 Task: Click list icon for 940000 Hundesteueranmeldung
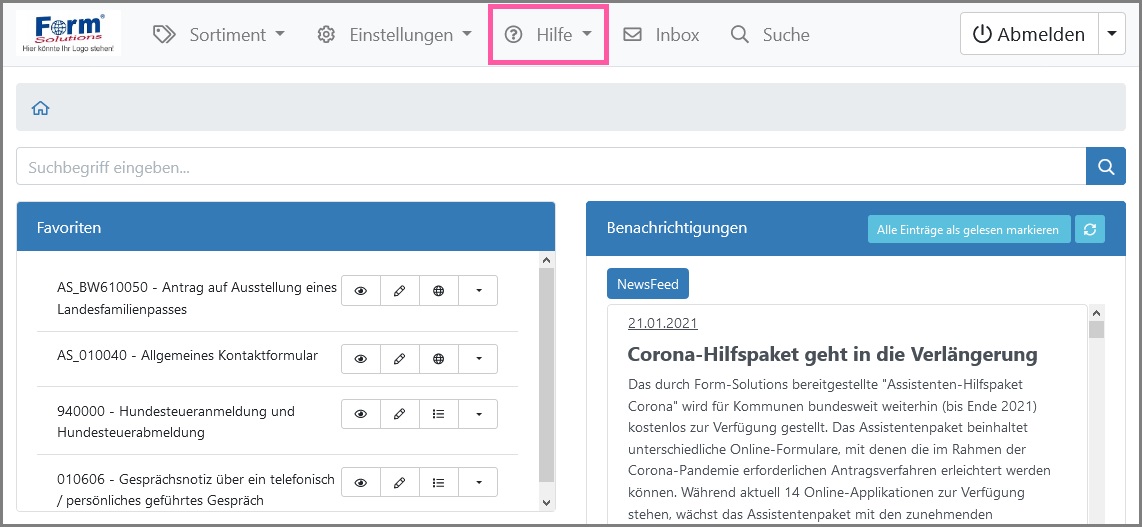pyautogui.click(x=438, y=414)
